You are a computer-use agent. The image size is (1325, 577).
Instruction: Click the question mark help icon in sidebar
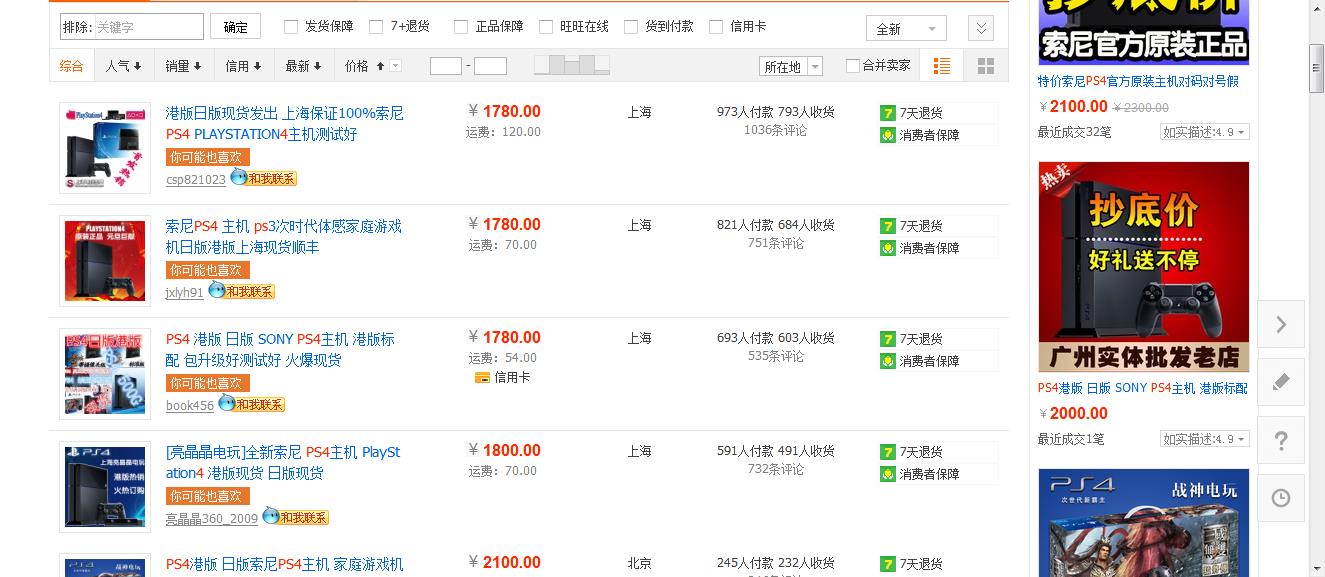tap(1281, 440)
